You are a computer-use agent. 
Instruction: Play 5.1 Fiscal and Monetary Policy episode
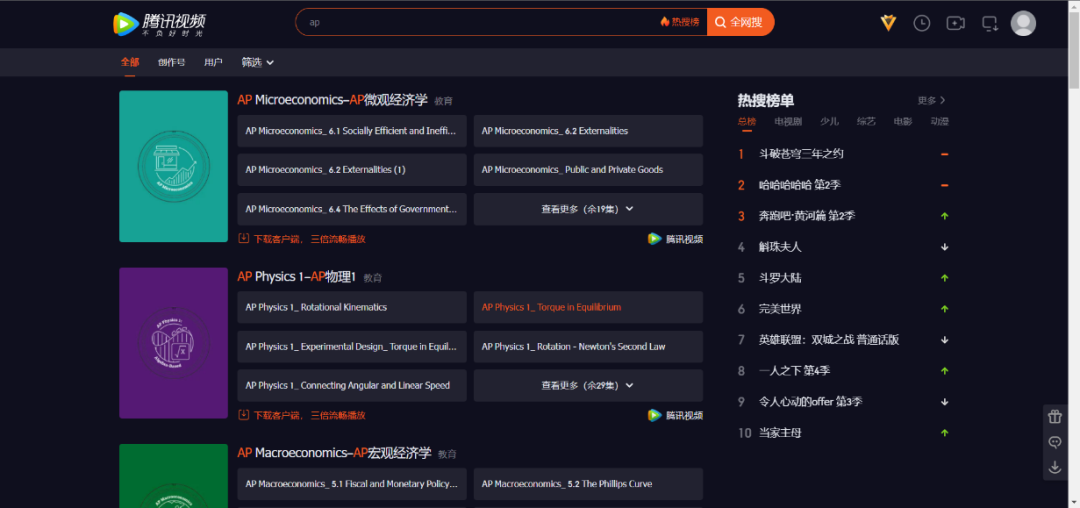[x=352, y=484]
